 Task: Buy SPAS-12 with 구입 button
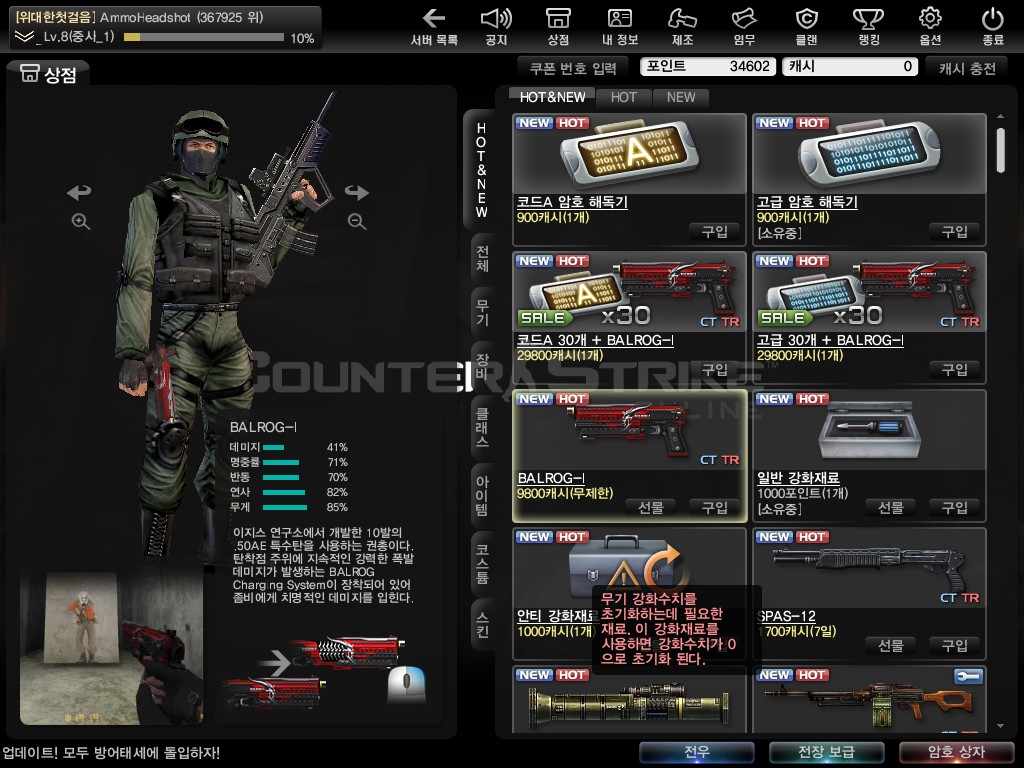pos(954,646)
